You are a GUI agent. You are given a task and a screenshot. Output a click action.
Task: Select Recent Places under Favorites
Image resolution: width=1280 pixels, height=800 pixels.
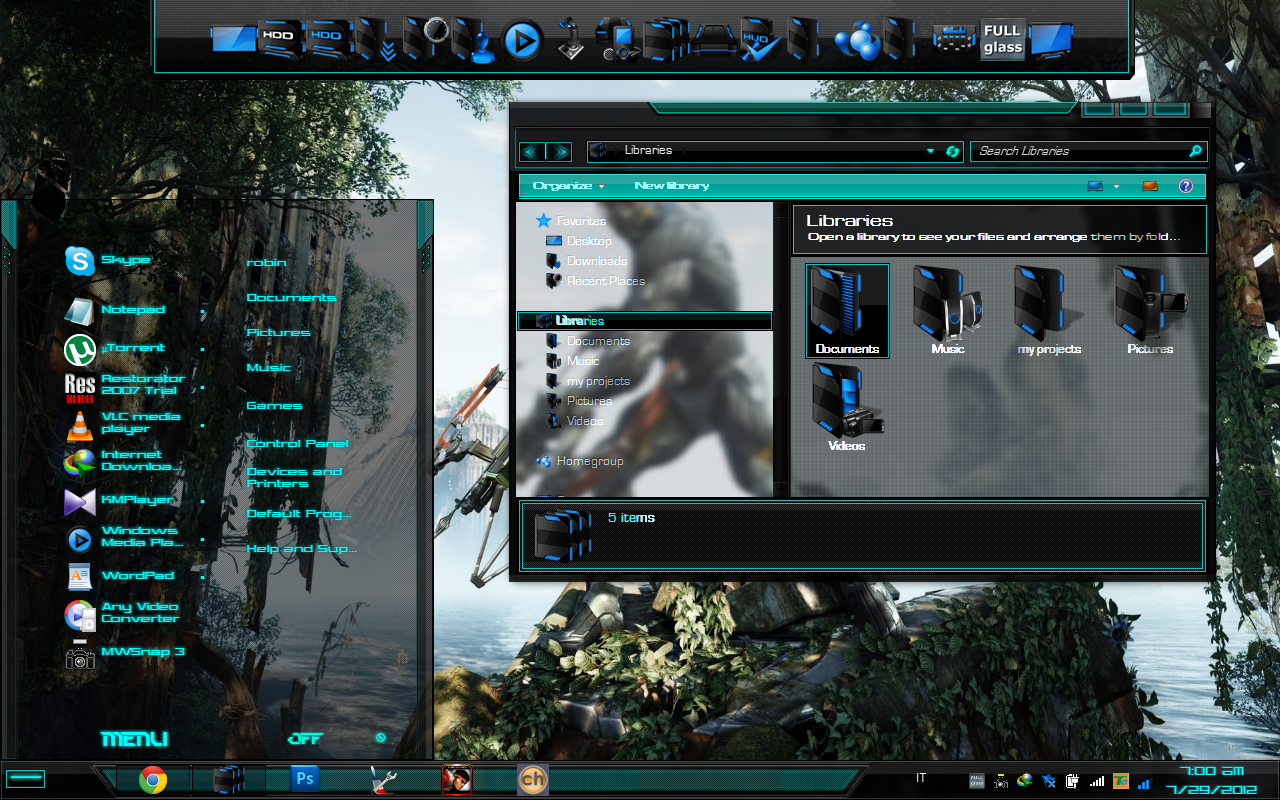pyautogui.click(x=595, y=281)
